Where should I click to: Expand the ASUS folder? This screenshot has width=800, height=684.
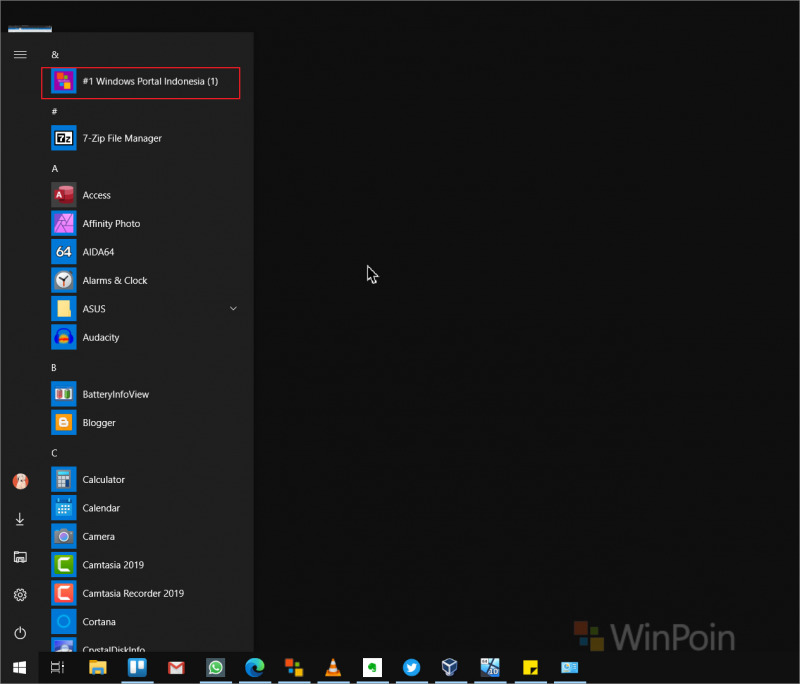click(x=144, y=309)
